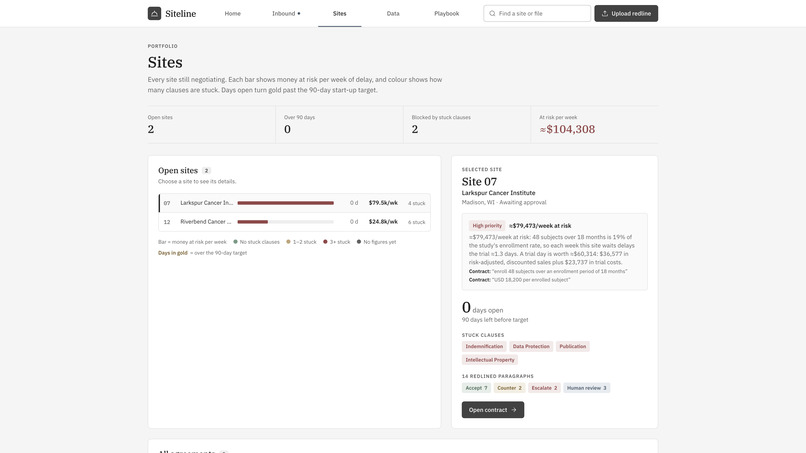Screen dimensions: 806x453
Task: Click the Blocked by stuck clauses stat
Action: [x=467, y=124]
